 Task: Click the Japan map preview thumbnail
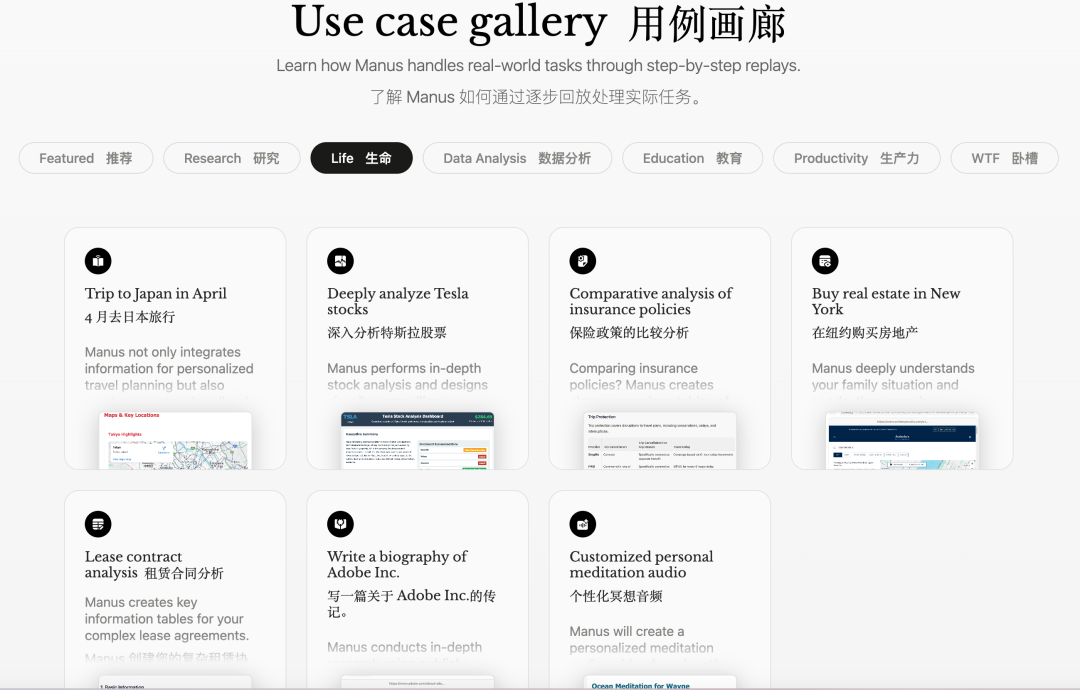(x=176, y=441)
